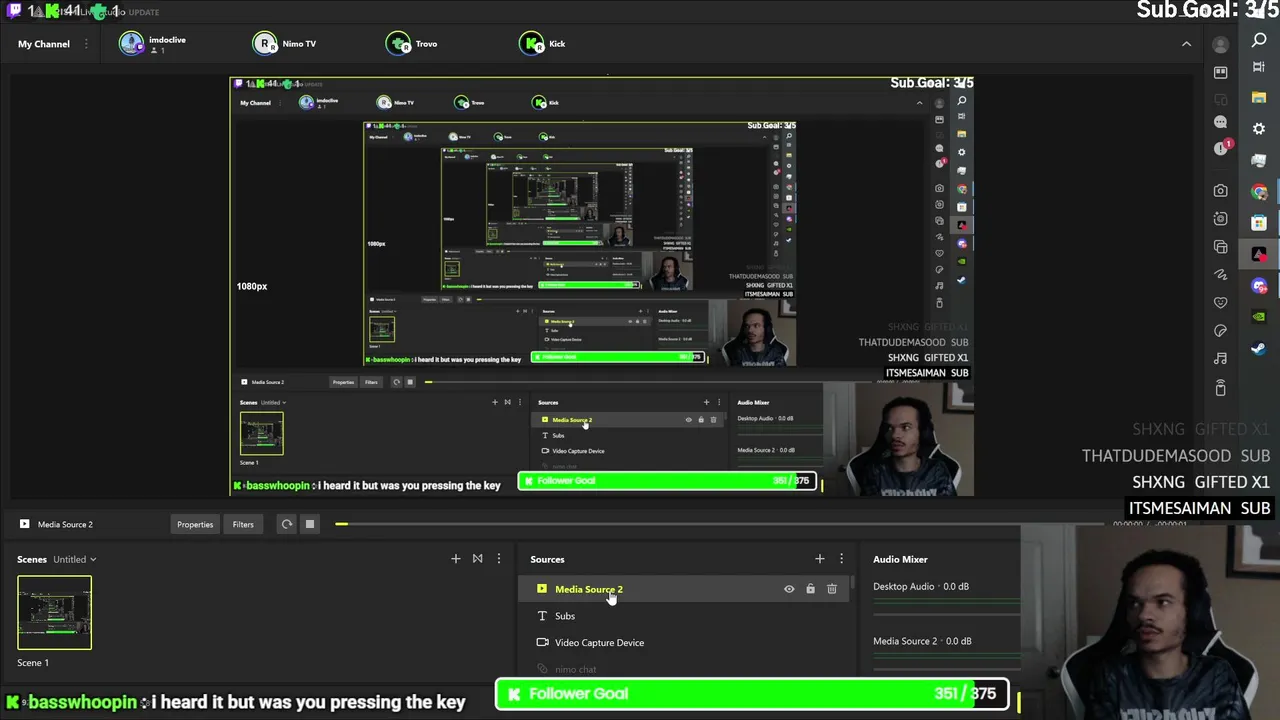Screen dimensions: 1280x720
Task: Click the Filters button
Action: pos(243,524)
